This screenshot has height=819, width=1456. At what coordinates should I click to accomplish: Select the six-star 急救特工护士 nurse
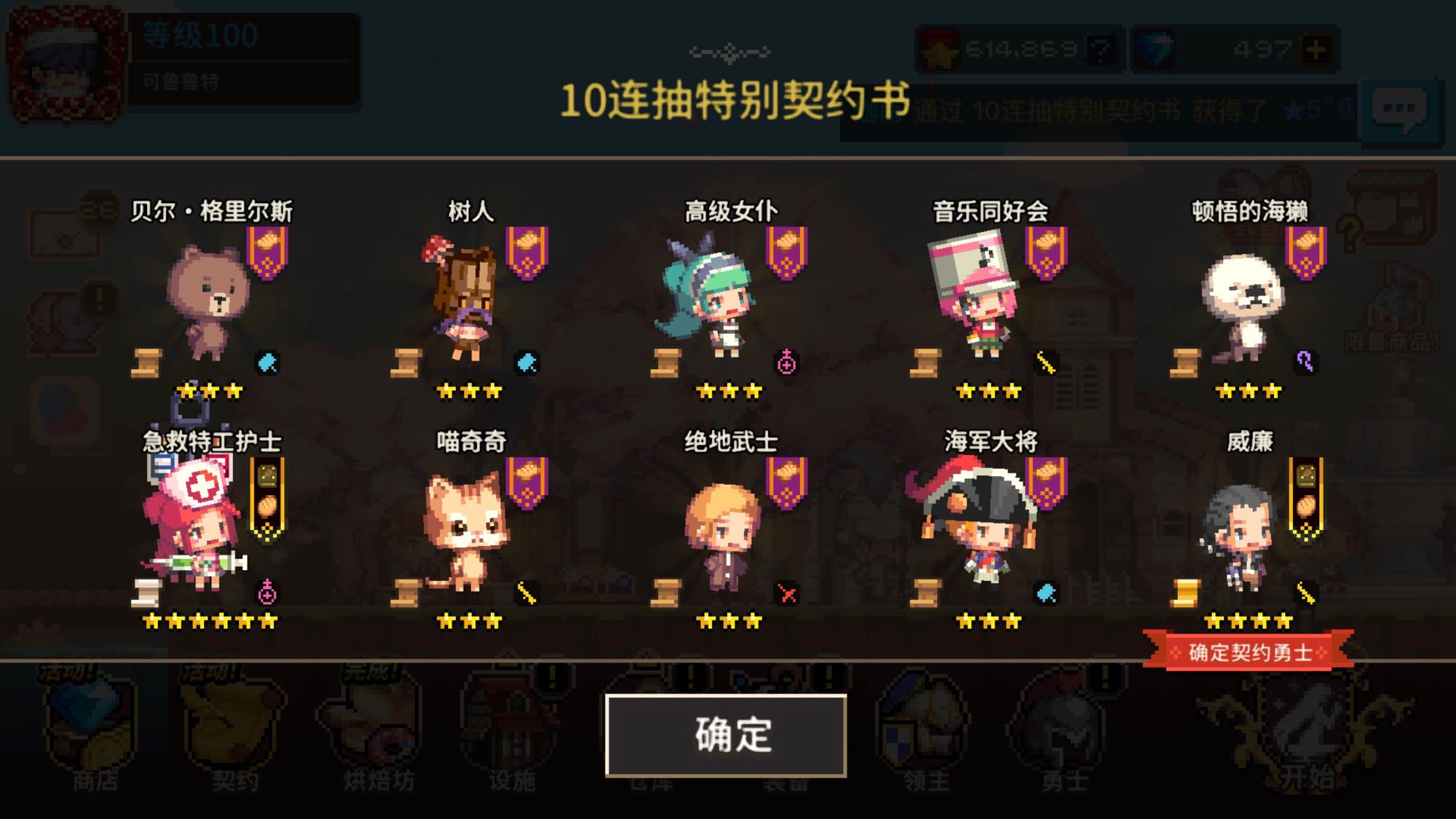coord(195,524)
